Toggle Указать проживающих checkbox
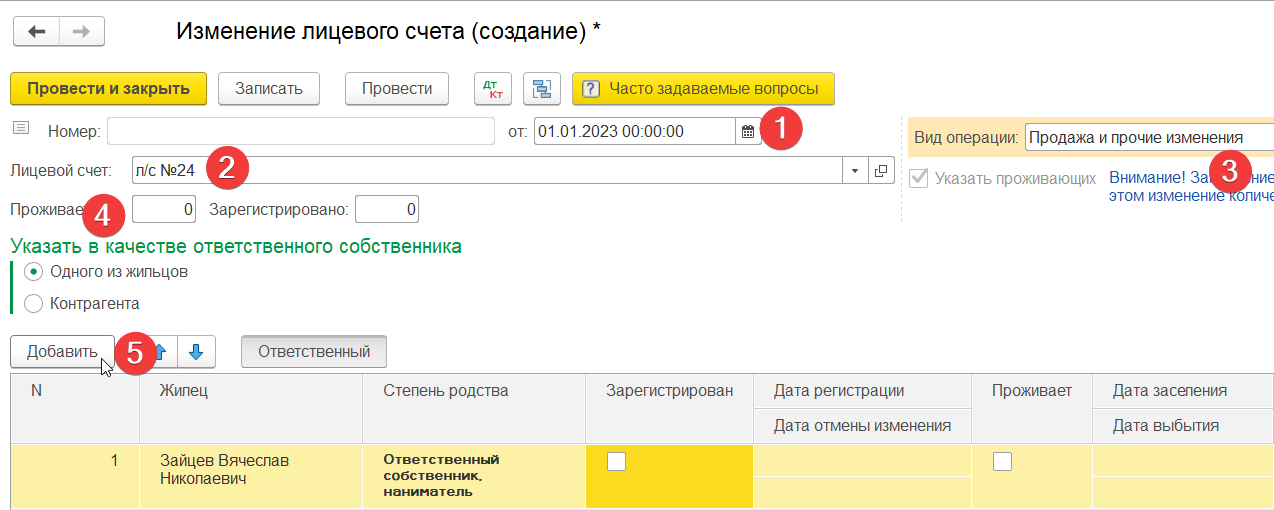1274x510 pixels. click(x=918, y=179)
